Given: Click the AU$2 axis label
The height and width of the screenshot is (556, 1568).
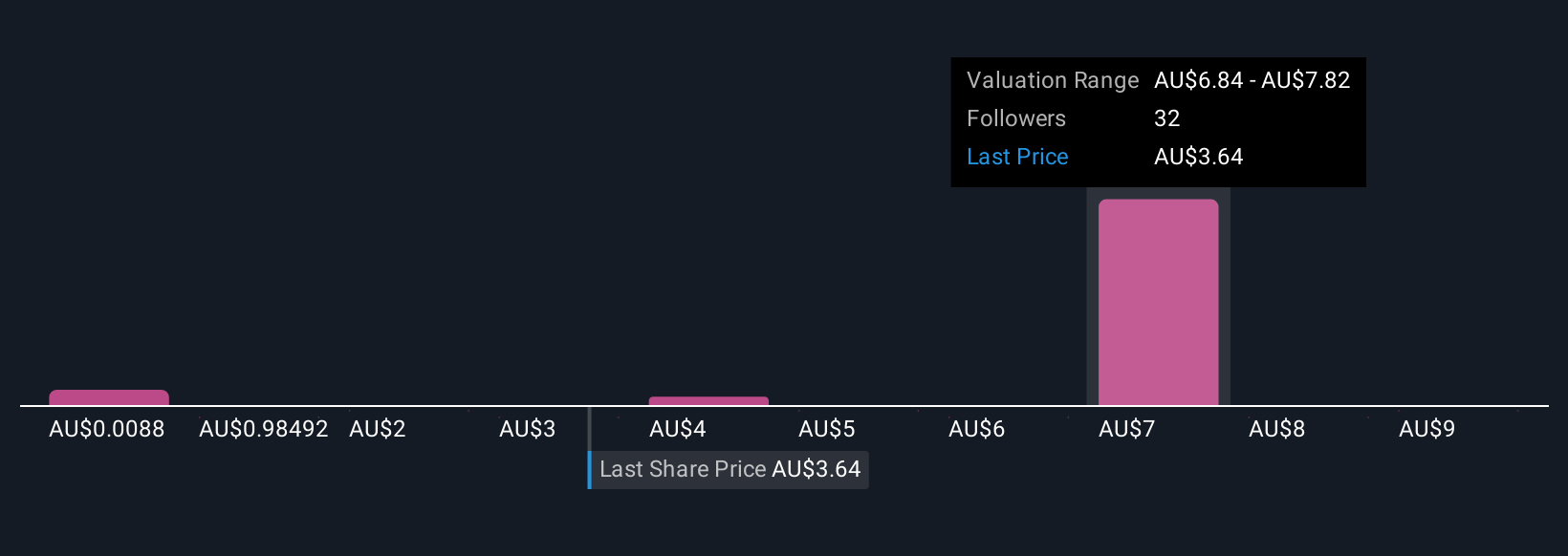Looking at the screenshot, I should click(x=378, y=429).
